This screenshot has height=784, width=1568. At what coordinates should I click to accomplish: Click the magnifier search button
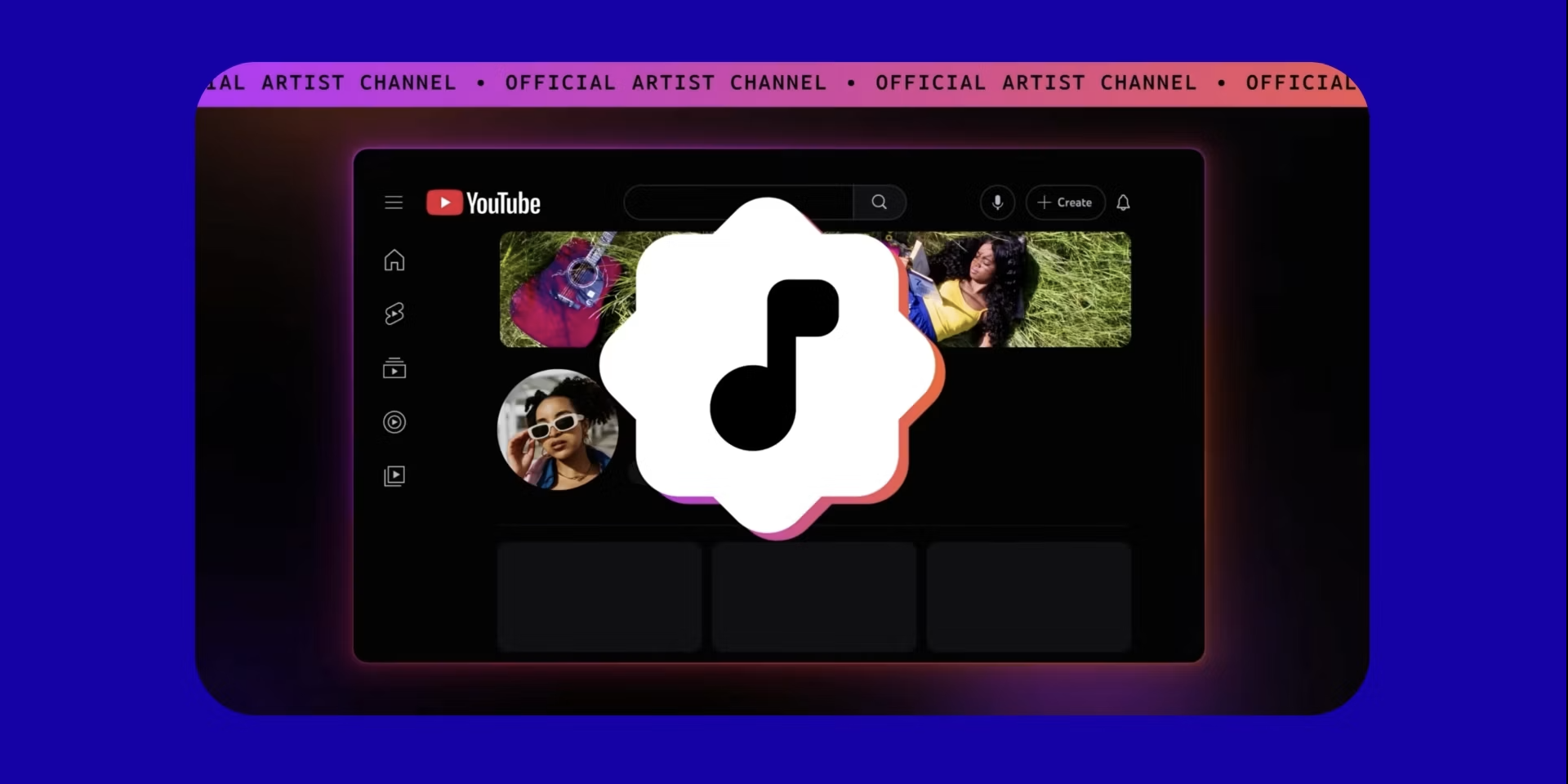[x=880, y=203]
